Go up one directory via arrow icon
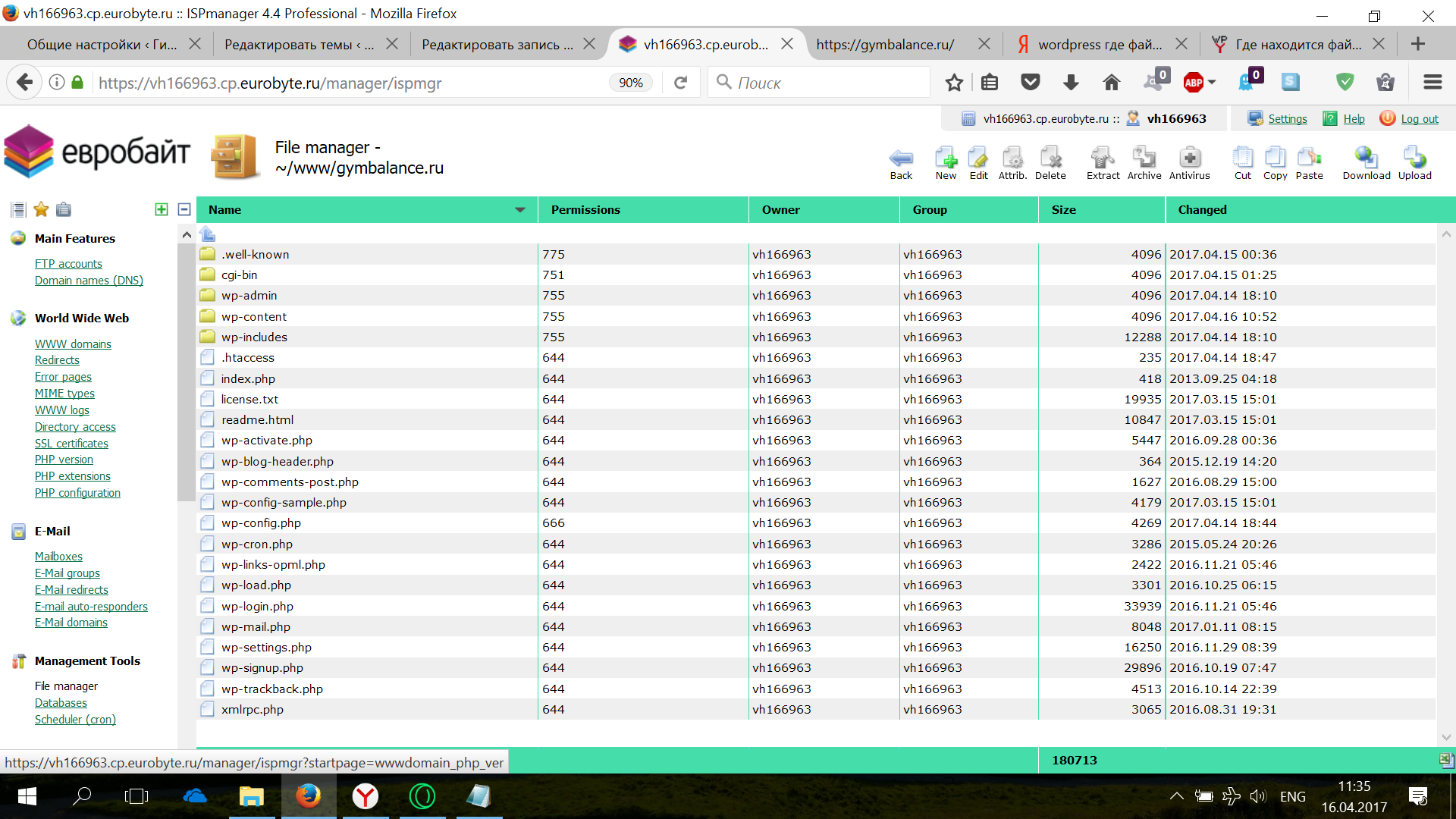1456x819 pixels. (x=208, y=234)
